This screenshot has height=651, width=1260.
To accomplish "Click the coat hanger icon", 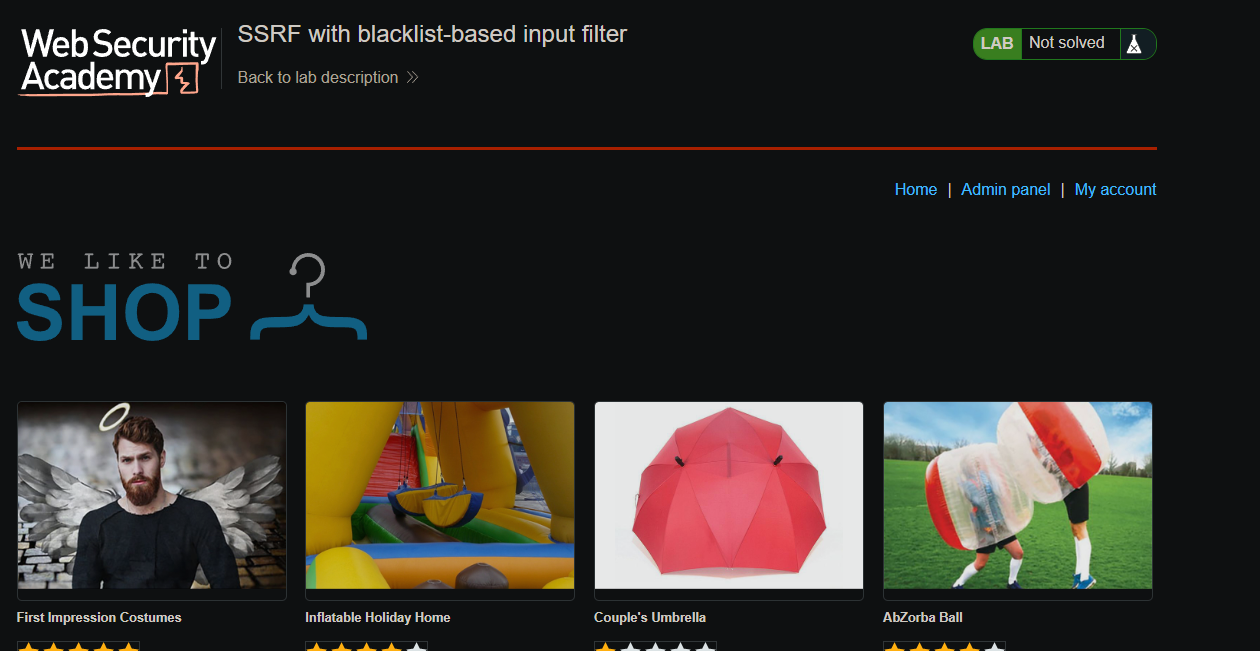I will (x=309, y=299).
